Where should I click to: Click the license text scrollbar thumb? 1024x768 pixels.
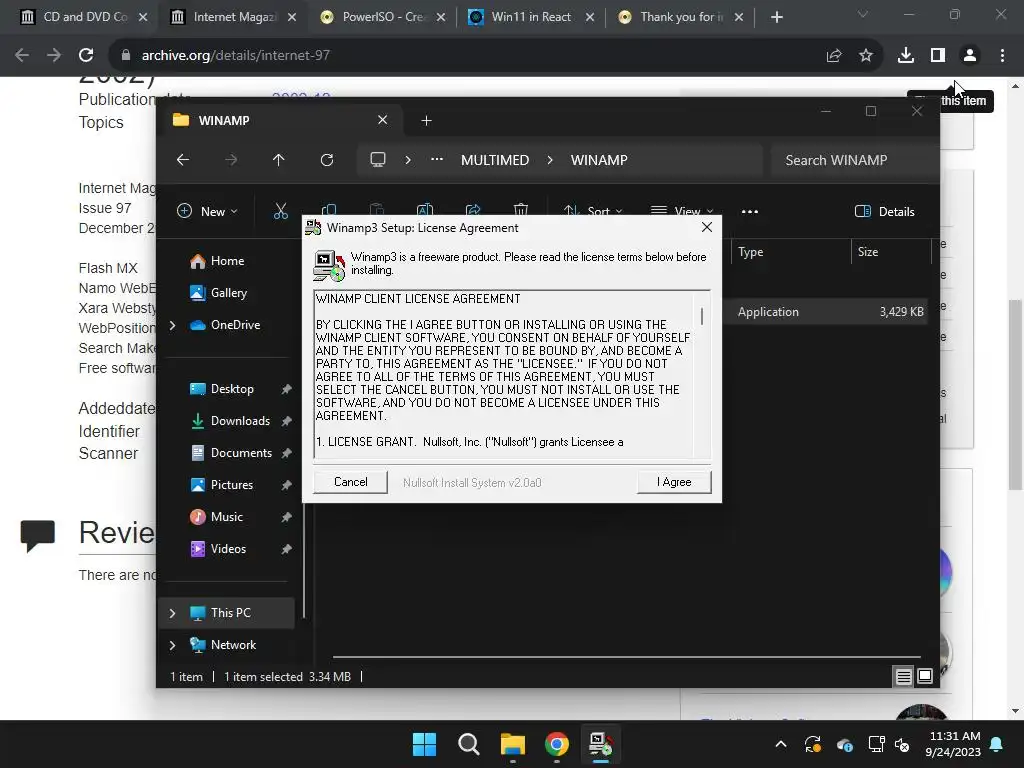click(x=702, y=317)
